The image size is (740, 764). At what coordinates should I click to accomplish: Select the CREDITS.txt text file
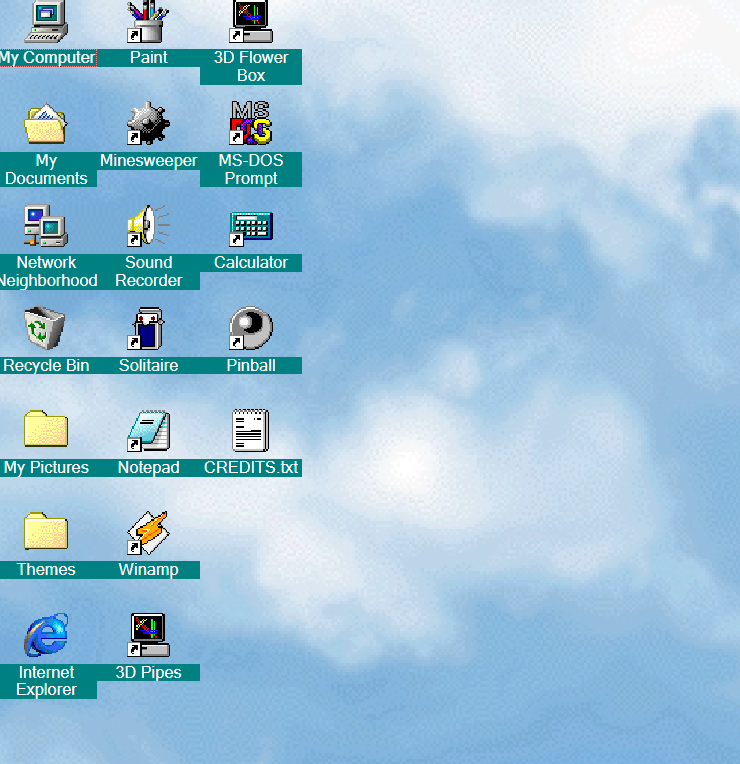(251, 430)
